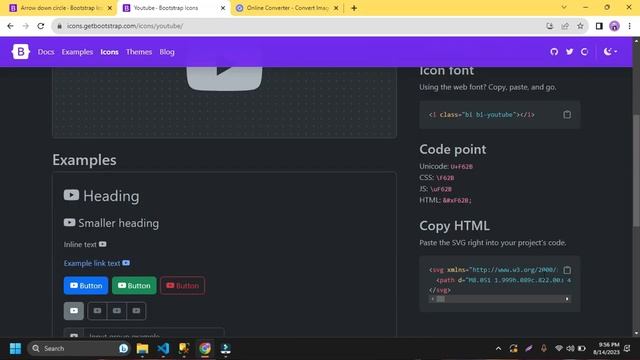Open Chrome from the taskbar
The height and width of the screenshot is (360, 640).
(205, 349)
